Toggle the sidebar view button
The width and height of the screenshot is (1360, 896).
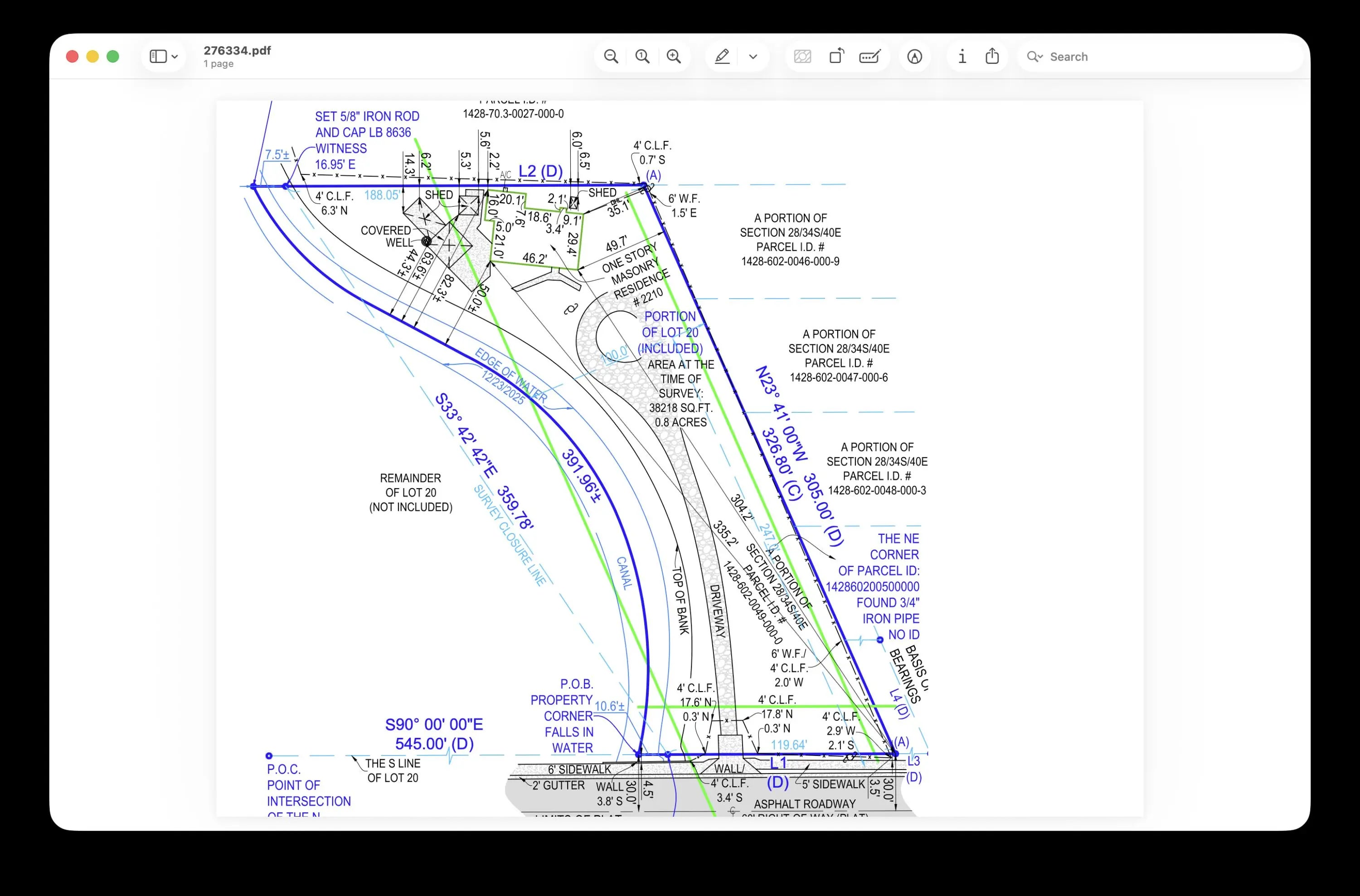tap(158, 57)
